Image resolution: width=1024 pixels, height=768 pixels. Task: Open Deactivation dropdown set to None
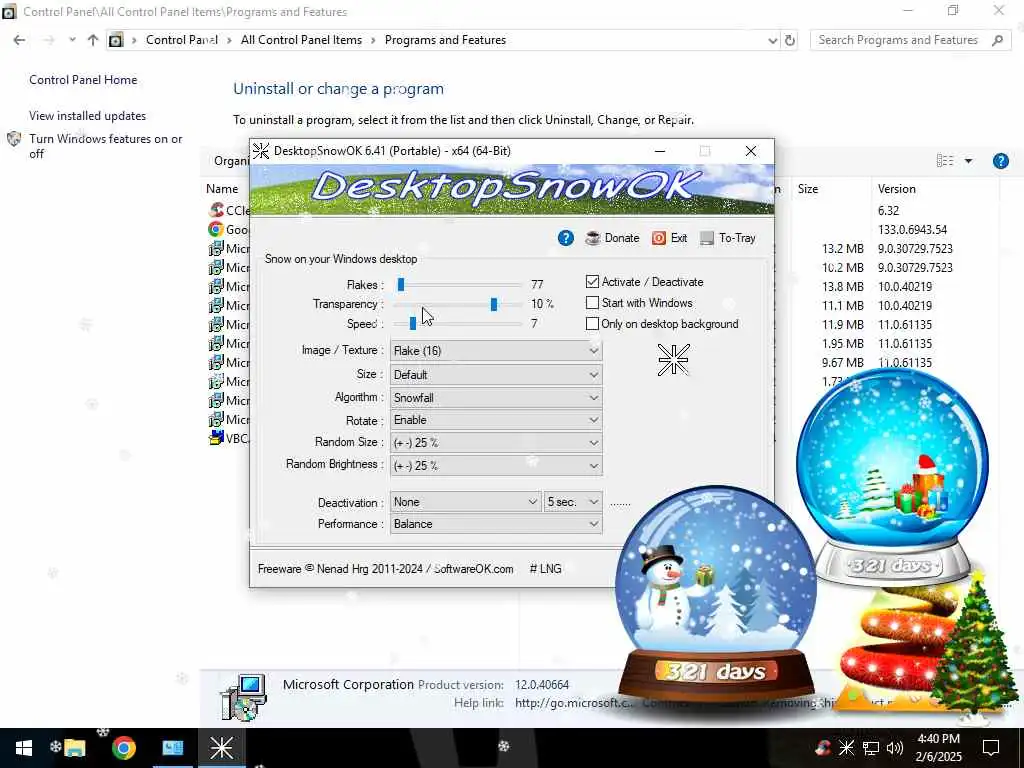pos(465,502)
